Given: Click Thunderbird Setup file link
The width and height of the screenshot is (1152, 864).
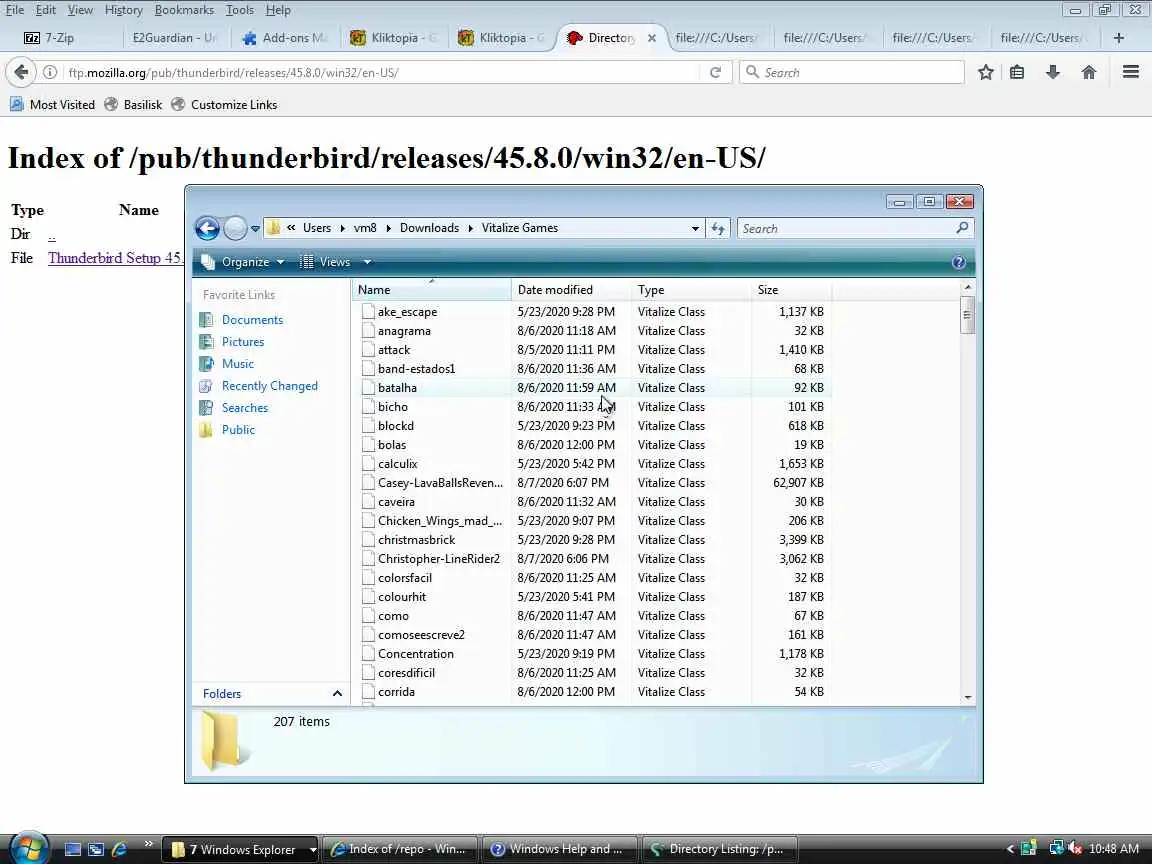Looking at the screenshot, I should 115,258.
